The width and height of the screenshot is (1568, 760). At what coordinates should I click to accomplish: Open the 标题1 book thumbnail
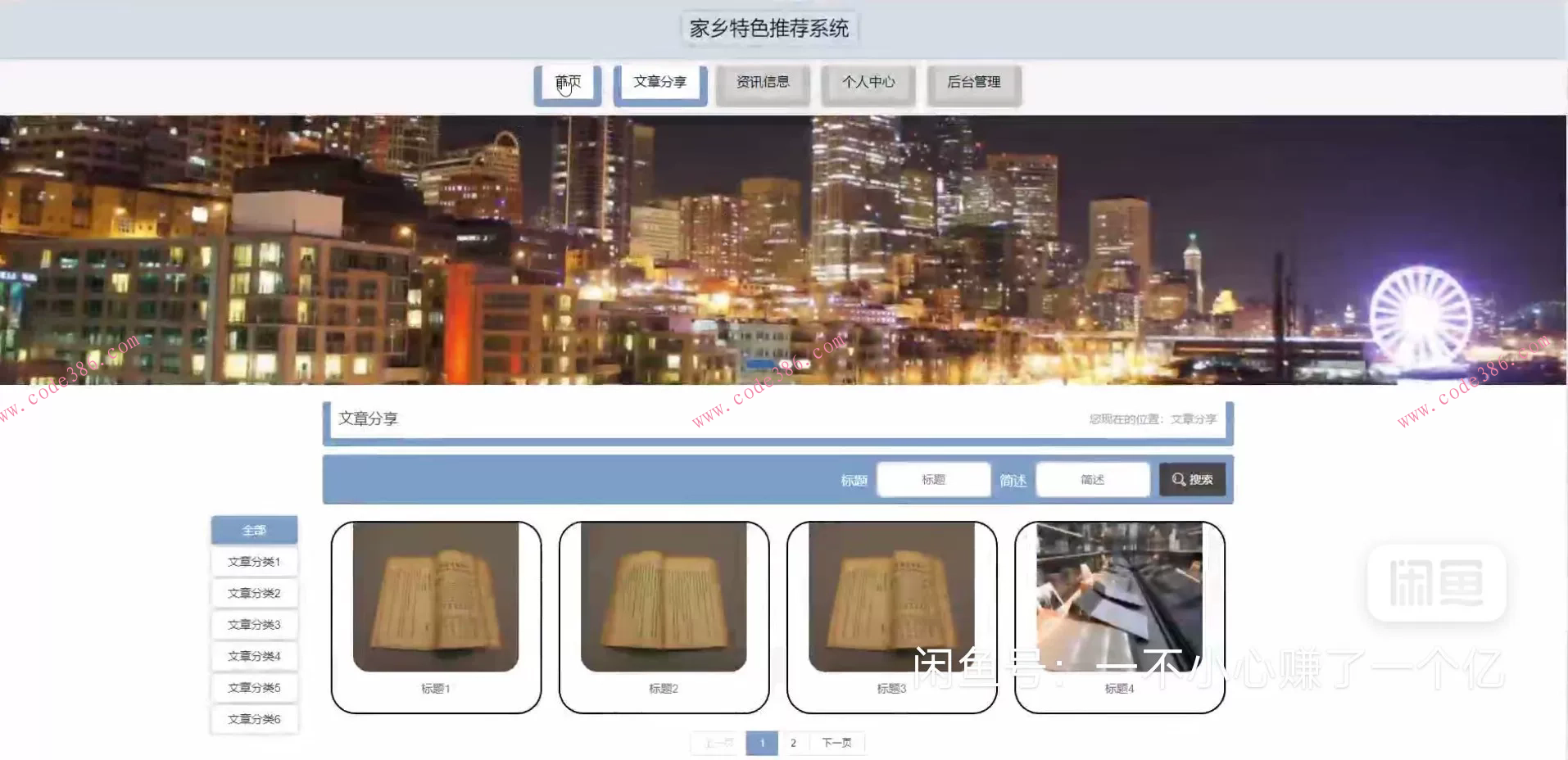pos(436,597)
